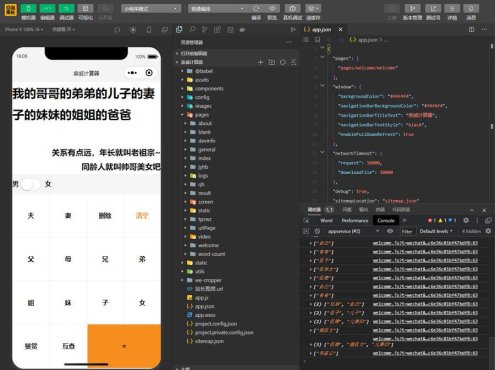The height and width of the screenshot is (370, 495).
Task: Toggle the 模拟器 simulator panel button
Action: coord(29,8)
